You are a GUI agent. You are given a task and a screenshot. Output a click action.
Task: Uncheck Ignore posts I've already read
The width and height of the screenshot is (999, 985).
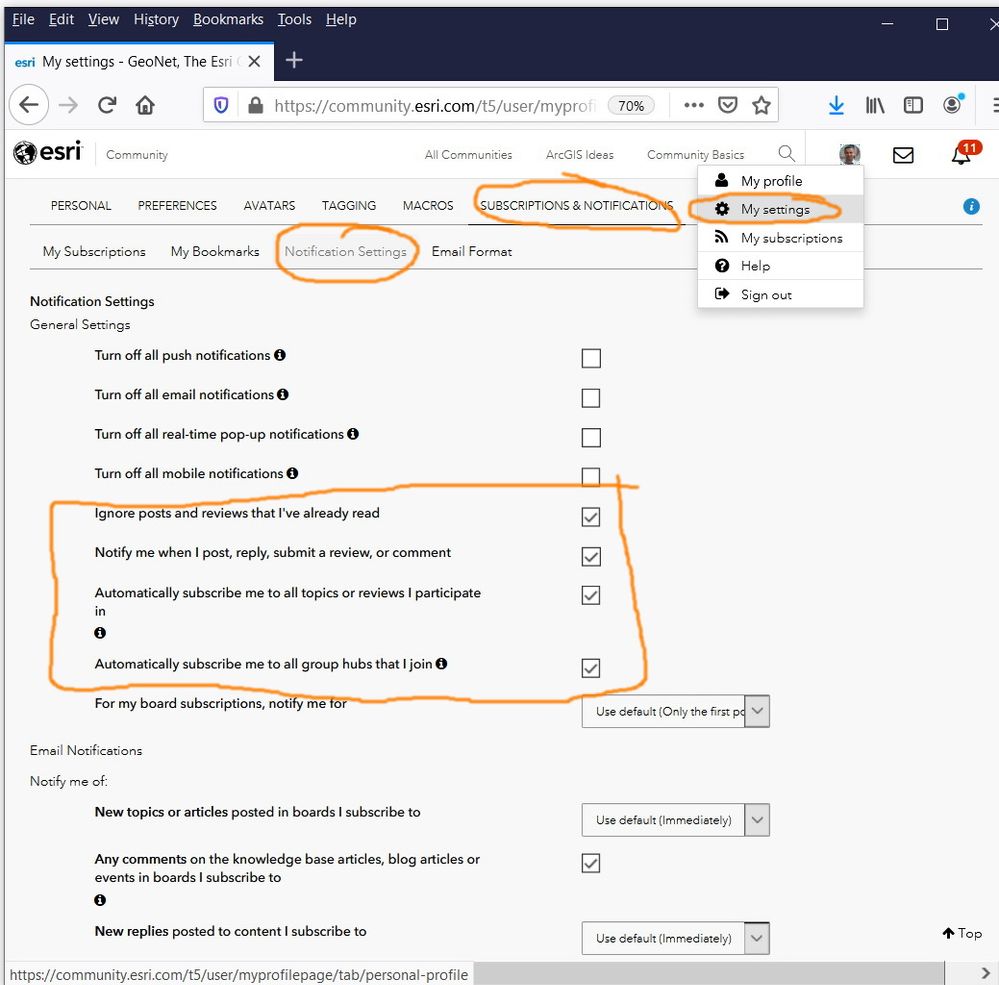click(591, 517)
